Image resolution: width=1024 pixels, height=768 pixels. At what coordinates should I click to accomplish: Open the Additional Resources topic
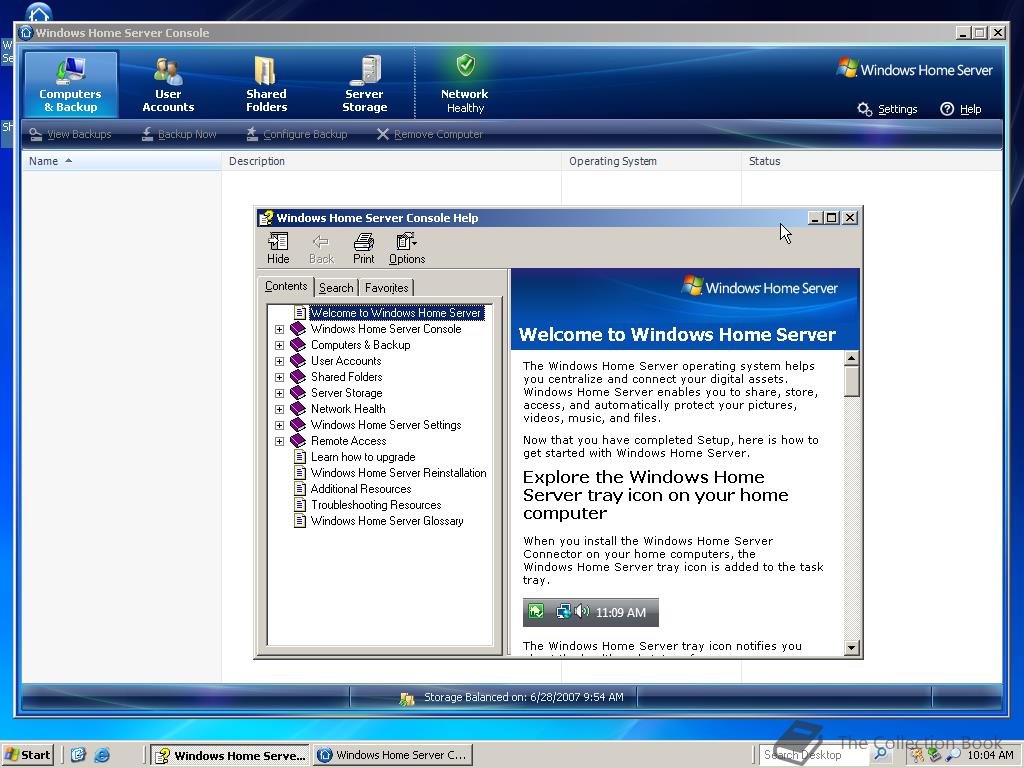point(360,489)
